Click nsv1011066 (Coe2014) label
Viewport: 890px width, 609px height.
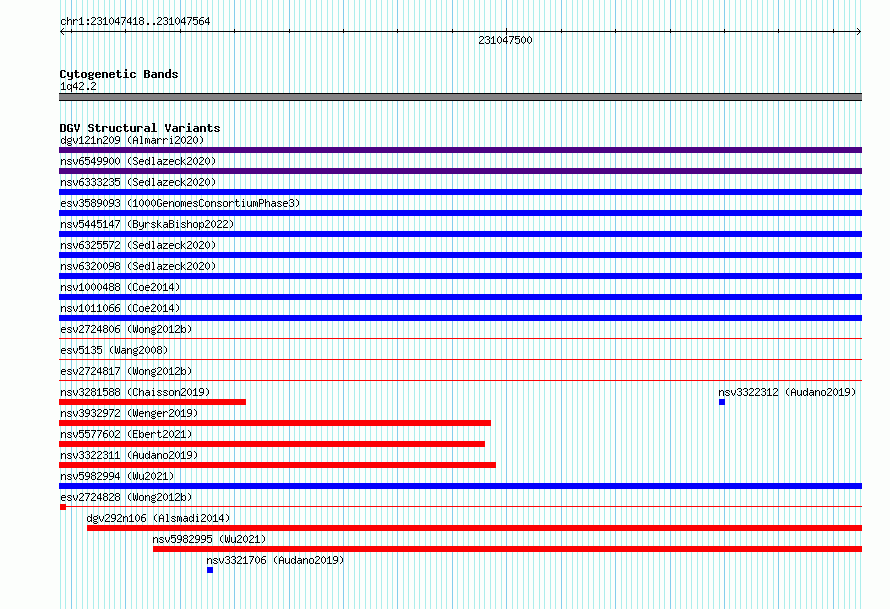120,308
